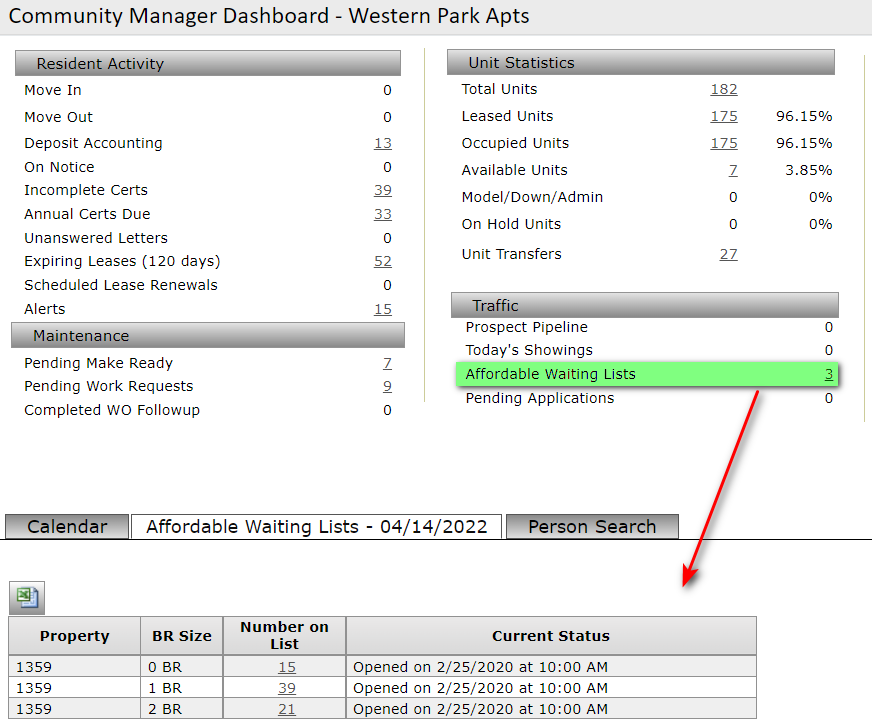The height and width of the screenshot is (728, 872).
Task: Open Affordable Waiting Lists count 3
Action: coord(829,374)
